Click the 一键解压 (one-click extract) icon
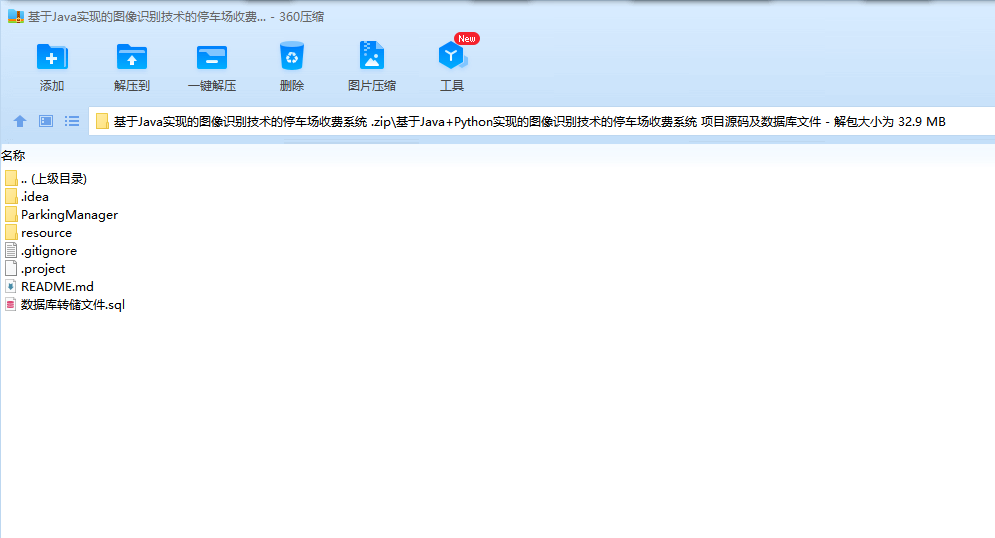The width and height of the screenshot is (995, 538). tap(212, 57)
